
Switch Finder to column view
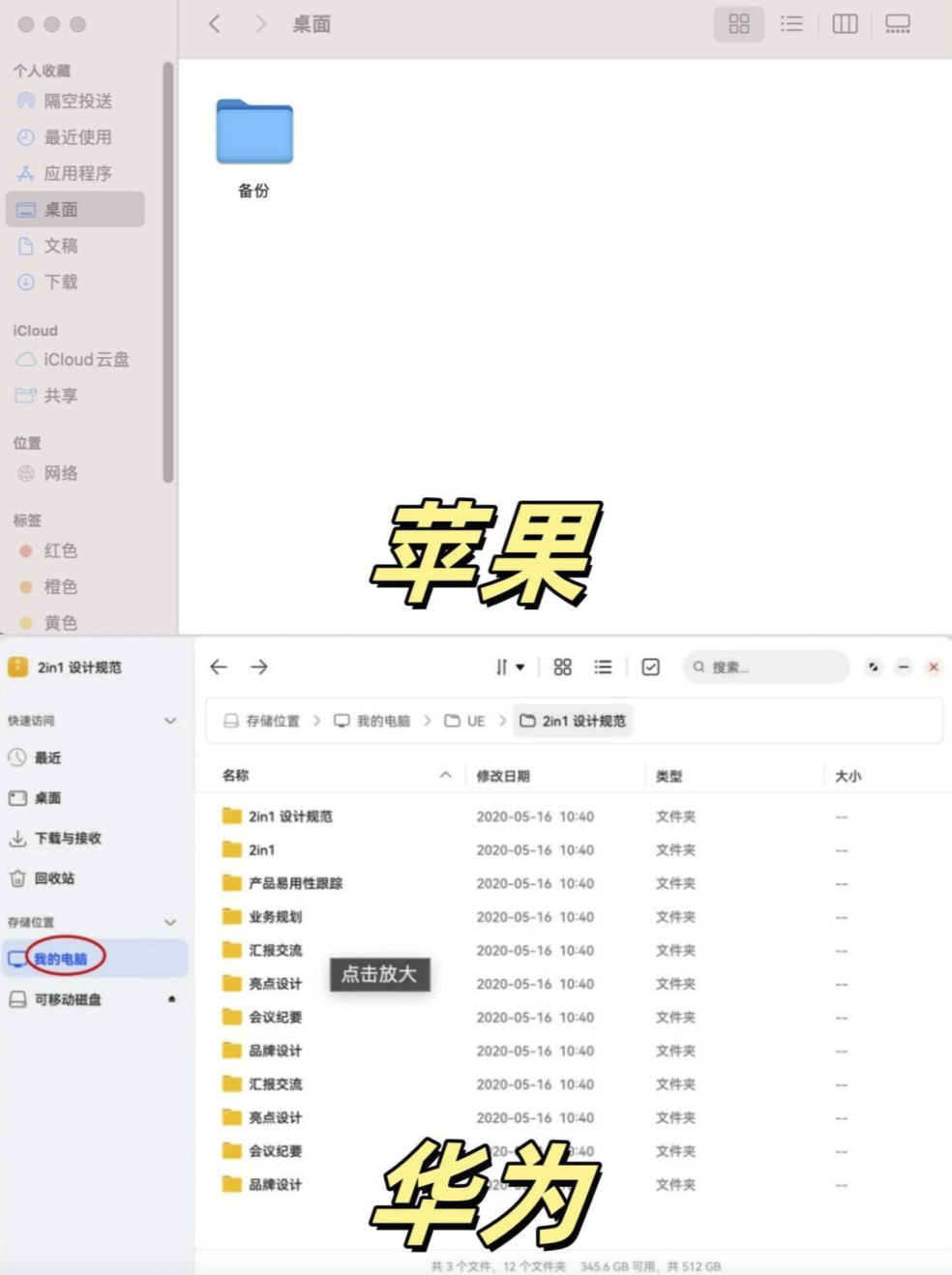click(845, 24)
